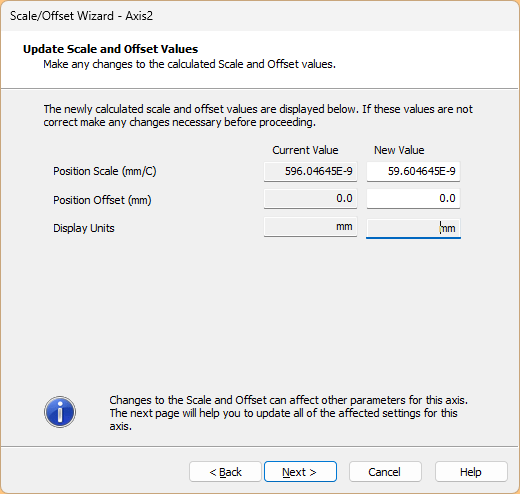Focus the New Value Display Units field
The width and height of the screenshot is (520, 494).
pyautogui.click(x=413, y=228)
